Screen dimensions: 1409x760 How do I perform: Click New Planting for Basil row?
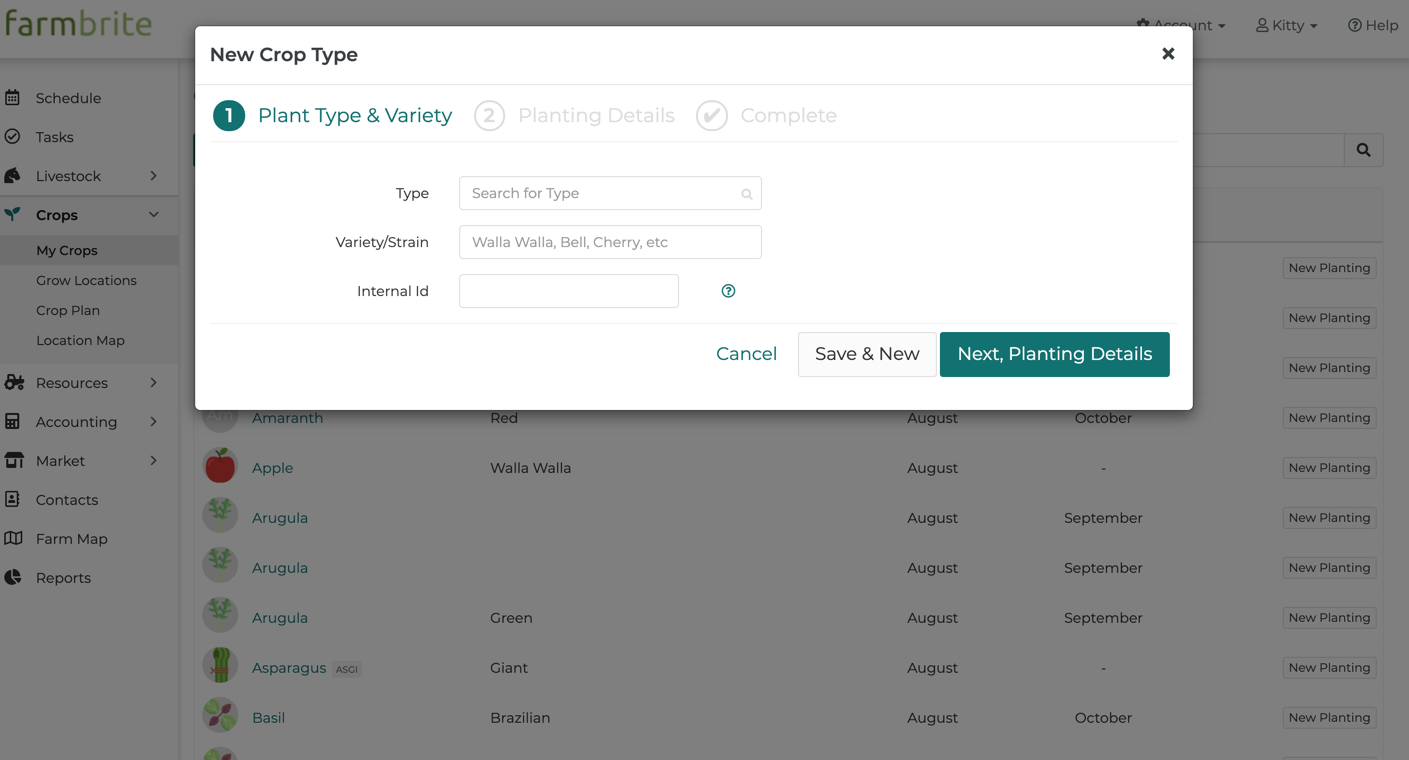coord(1329,718)
